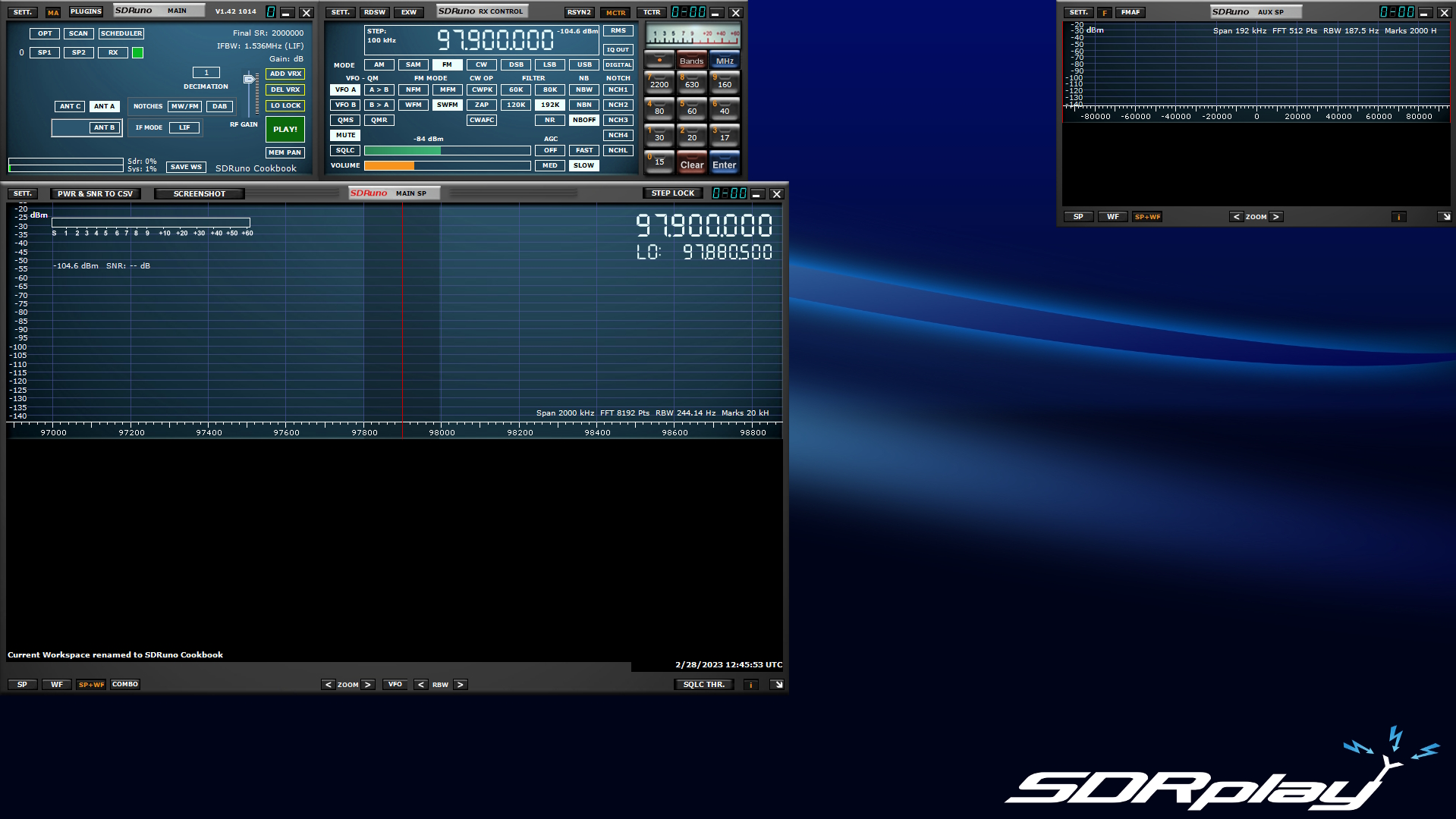Click the info icon on the AUX SP panel
The height and width of the screenshot is (819, 1456).
(x=1399, y=217)
